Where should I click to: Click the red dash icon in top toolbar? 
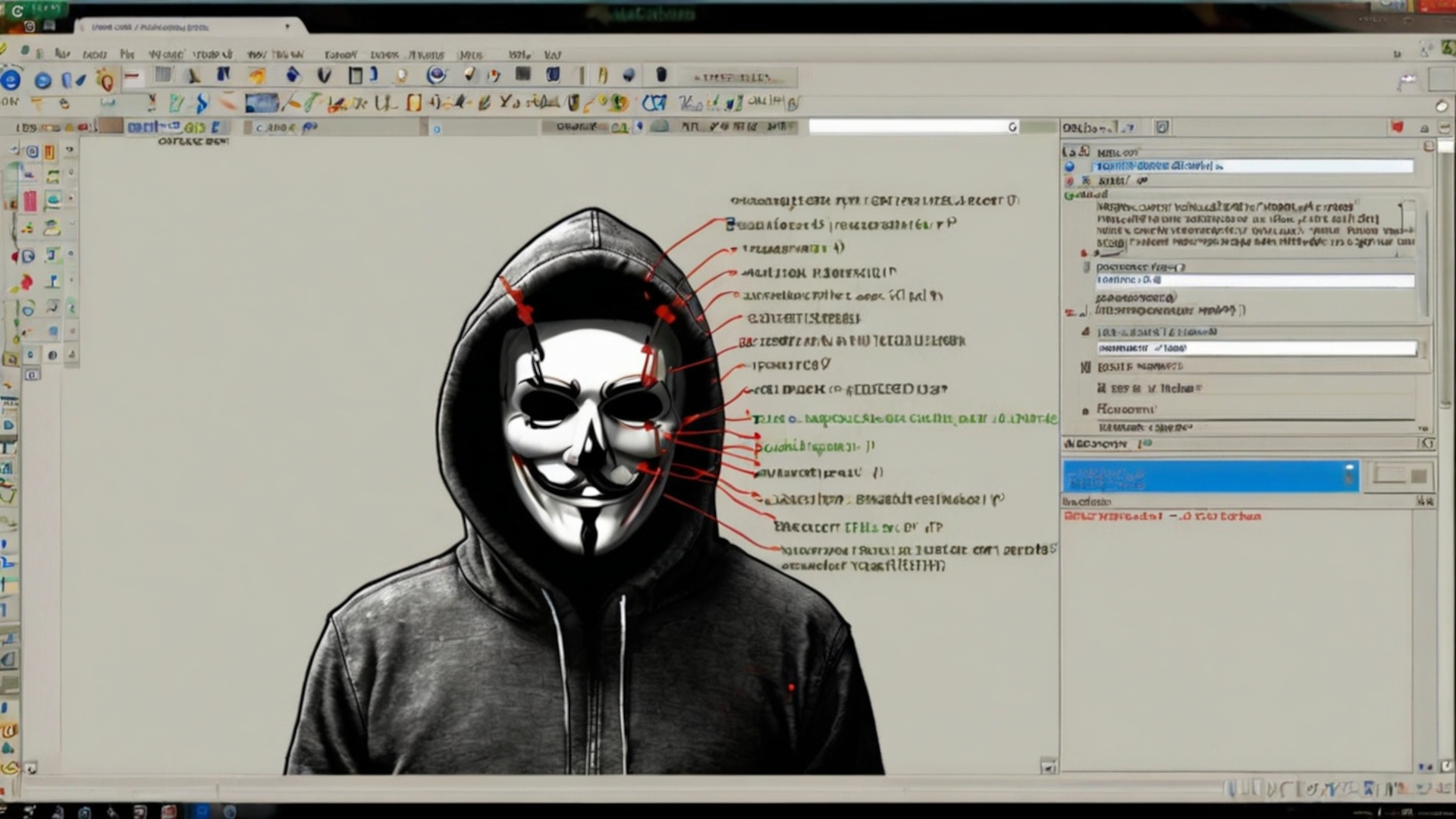(x=133, y=77)
